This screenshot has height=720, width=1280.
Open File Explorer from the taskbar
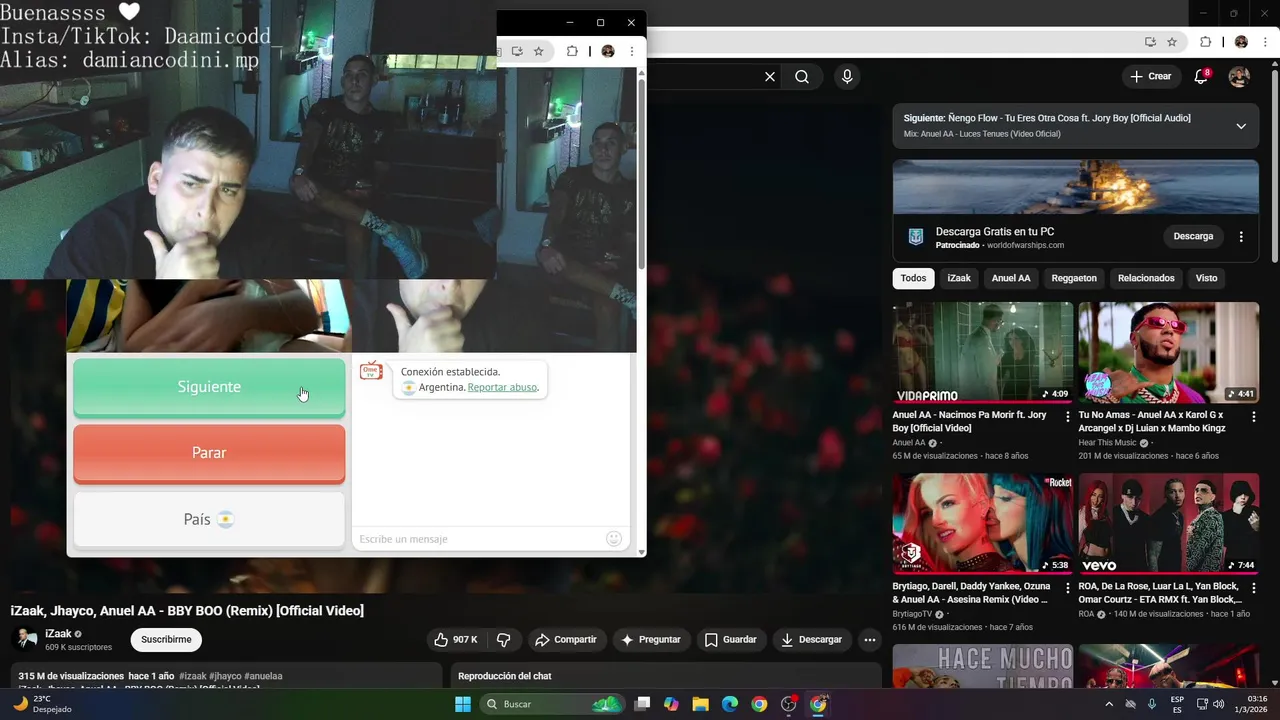pyautogui.click(x=700, y=704)
